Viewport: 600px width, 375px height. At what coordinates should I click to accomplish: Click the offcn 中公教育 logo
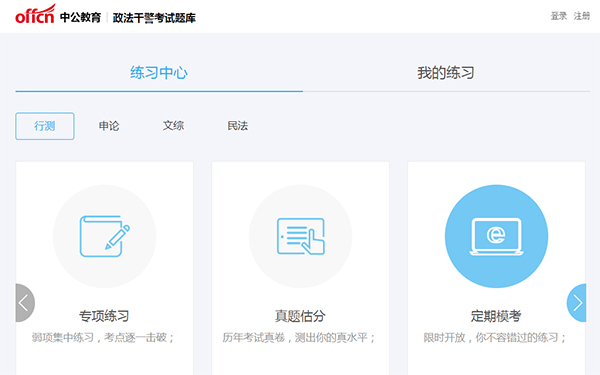click(x=58, y=15)
